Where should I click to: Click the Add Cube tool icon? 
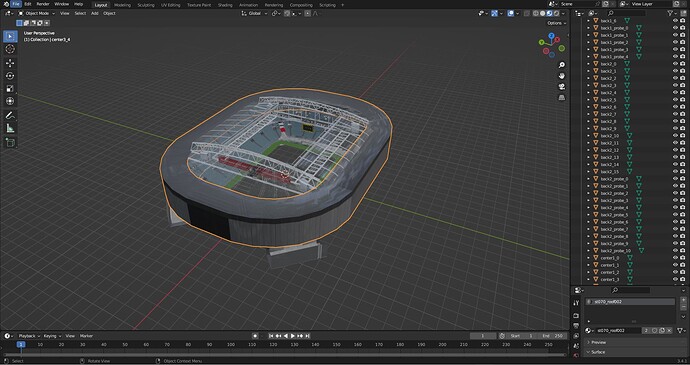10,142
